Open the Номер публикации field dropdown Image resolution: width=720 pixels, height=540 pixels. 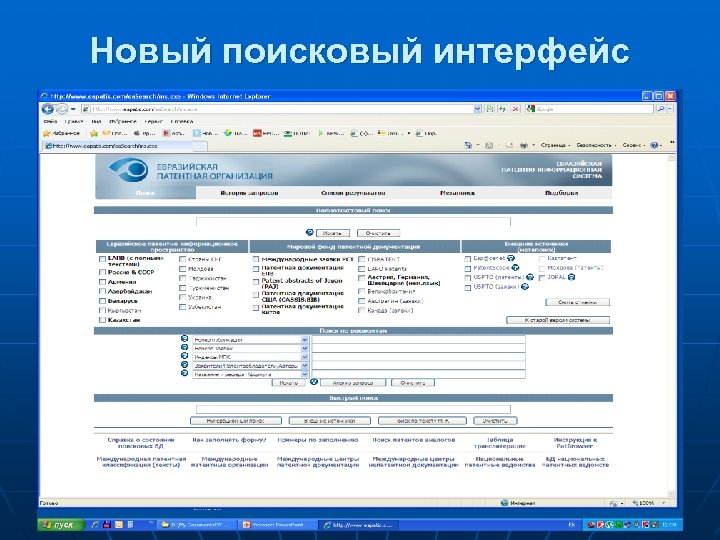point(304,340)
